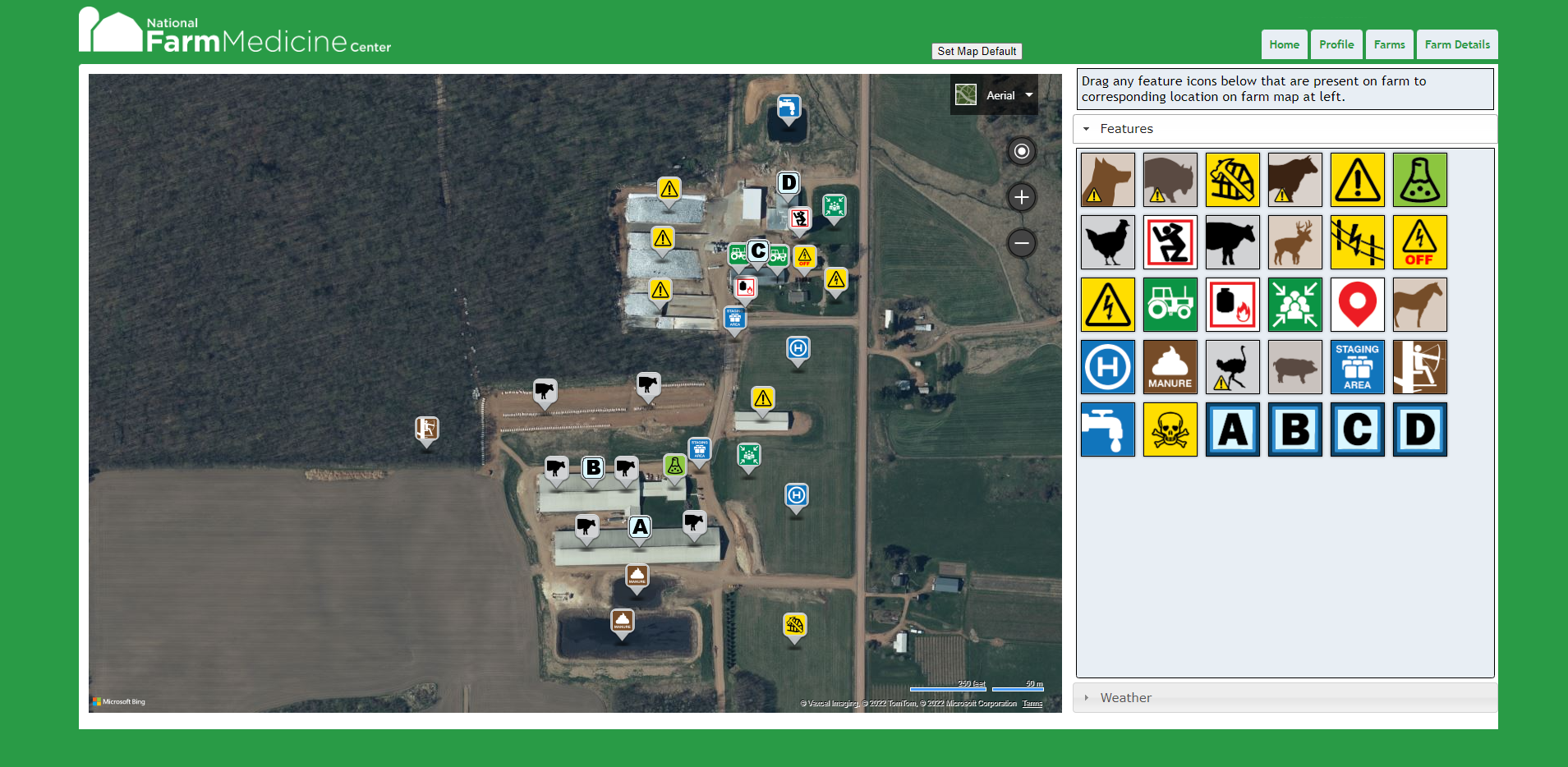Click the zoom out minus control
1568x767 pixels.
1021,242
